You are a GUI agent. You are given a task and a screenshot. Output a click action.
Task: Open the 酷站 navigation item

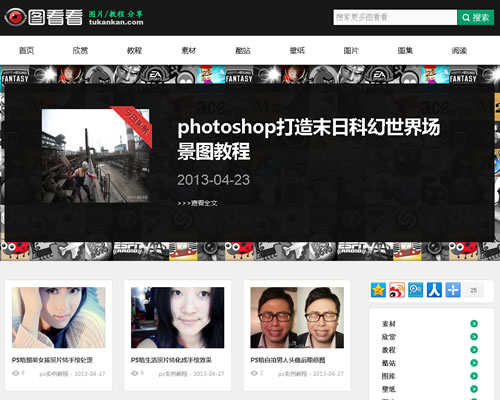coord(243,51)
